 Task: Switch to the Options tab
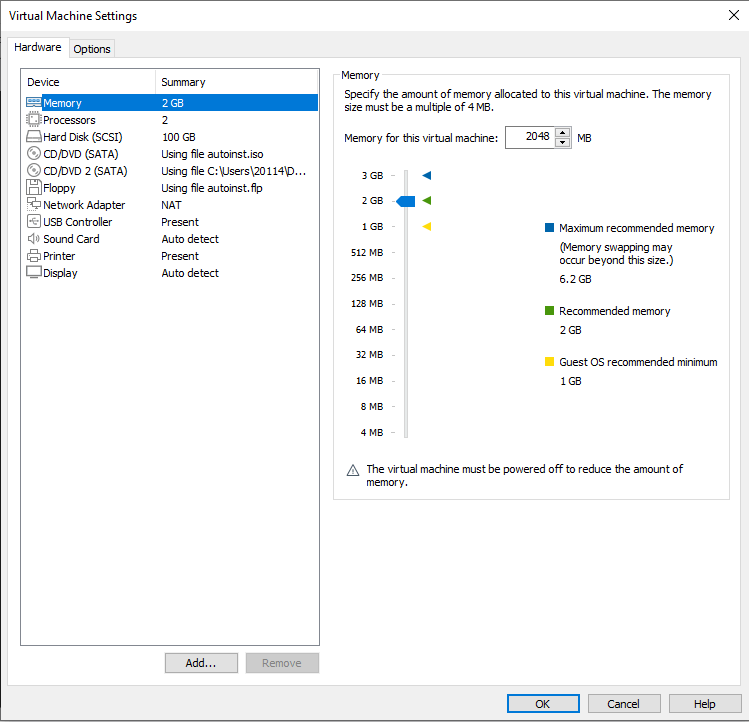(x=92, y=49)
